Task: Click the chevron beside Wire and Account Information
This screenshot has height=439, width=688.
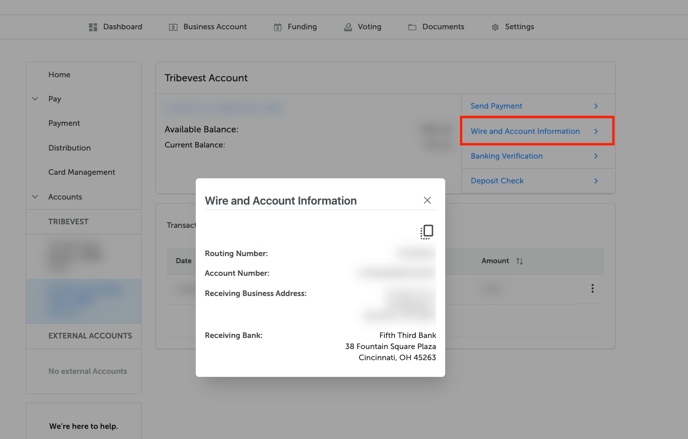Action: [596, 131]
